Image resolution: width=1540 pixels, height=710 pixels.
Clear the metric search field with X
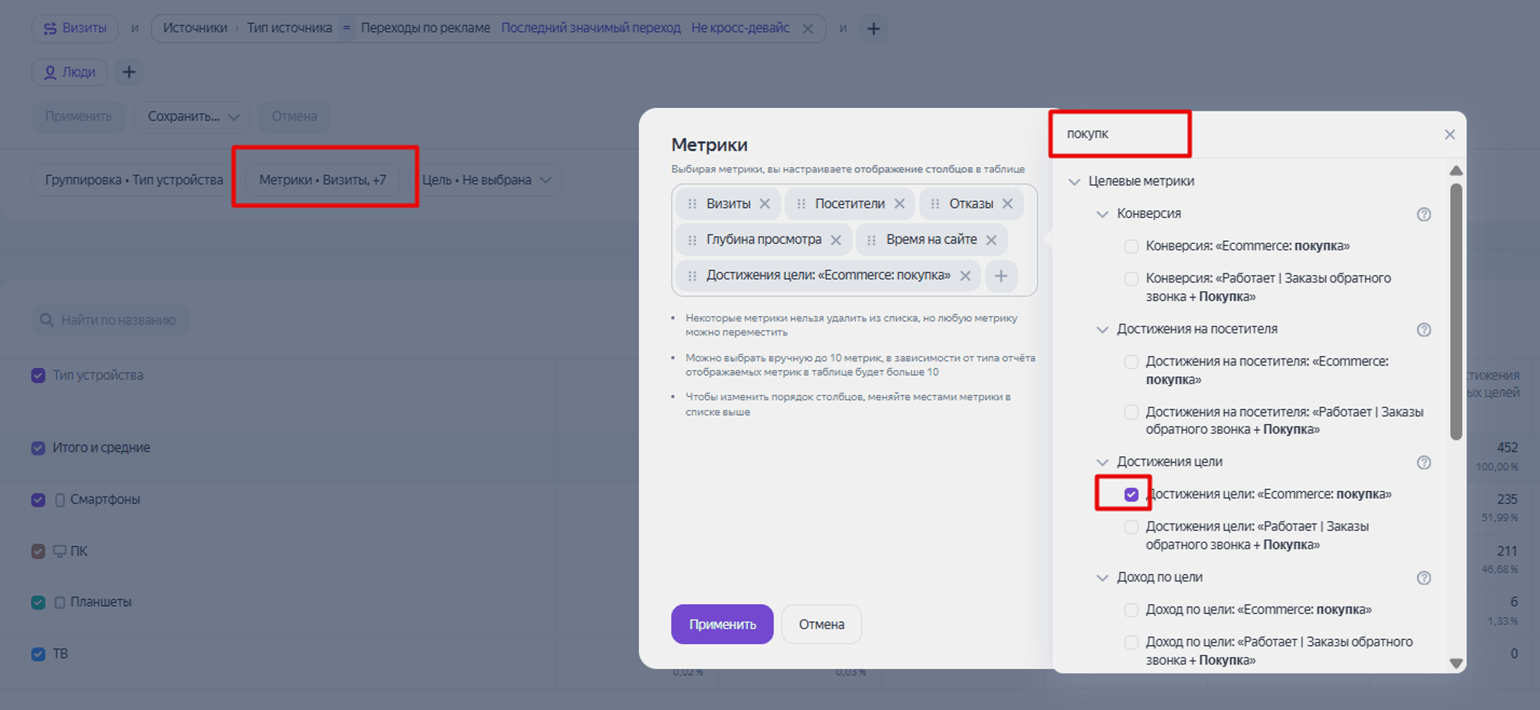click(x=1449, y=135)
